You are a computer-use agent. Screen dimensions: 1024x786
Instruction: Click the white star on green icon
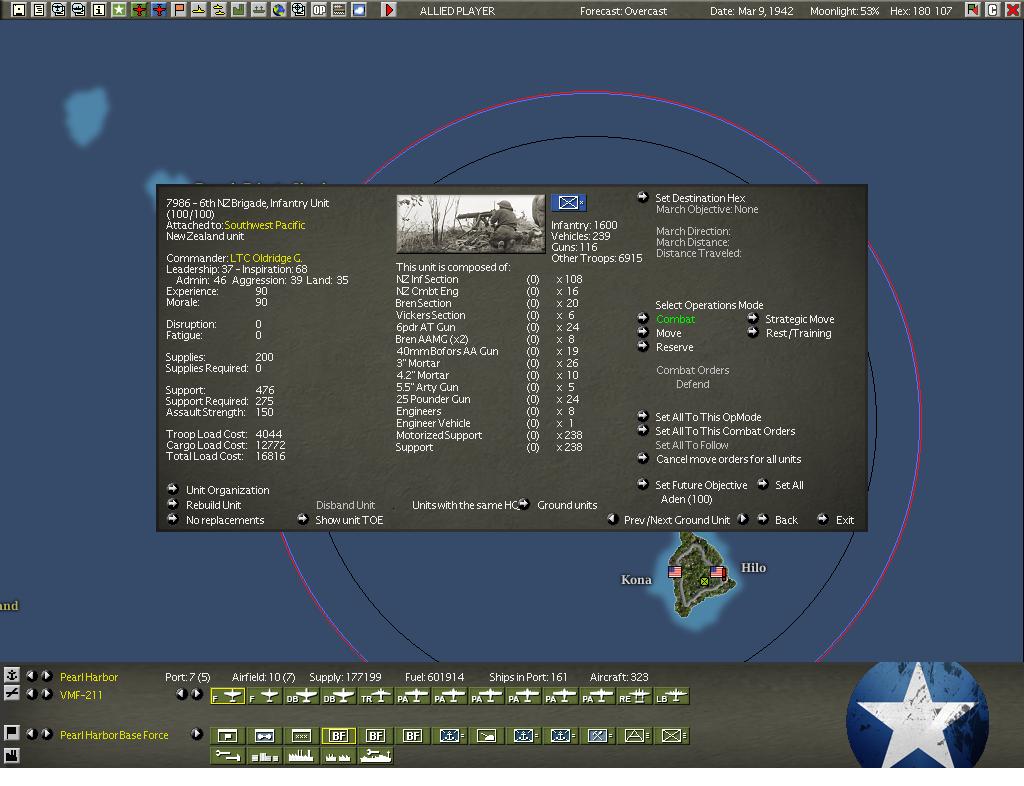[x=119, y=10]
